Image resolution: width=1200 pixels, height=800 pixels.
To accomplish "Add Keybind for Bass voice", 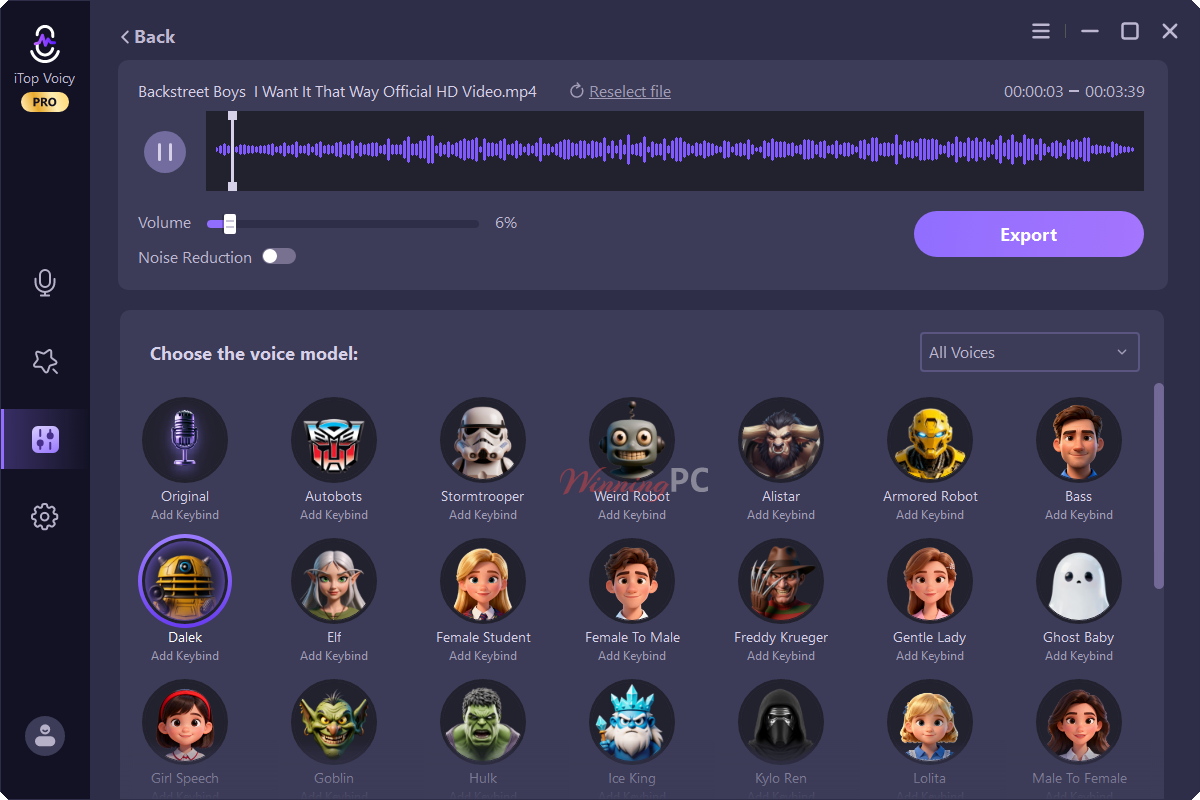I will tap(1079, 515).
